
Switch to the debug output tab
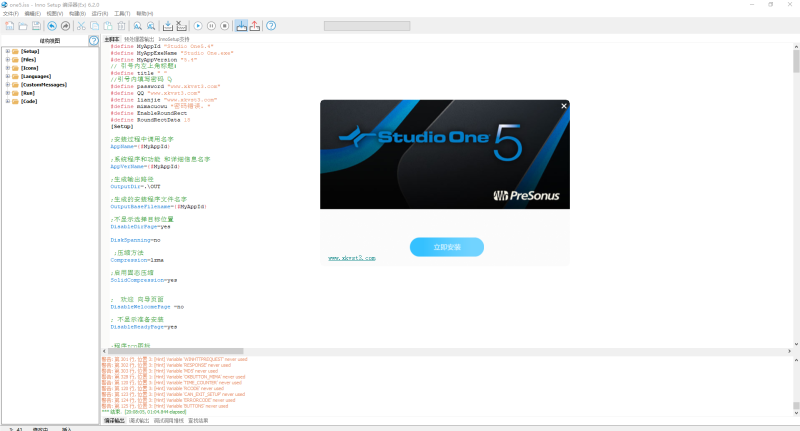point(139,421)
